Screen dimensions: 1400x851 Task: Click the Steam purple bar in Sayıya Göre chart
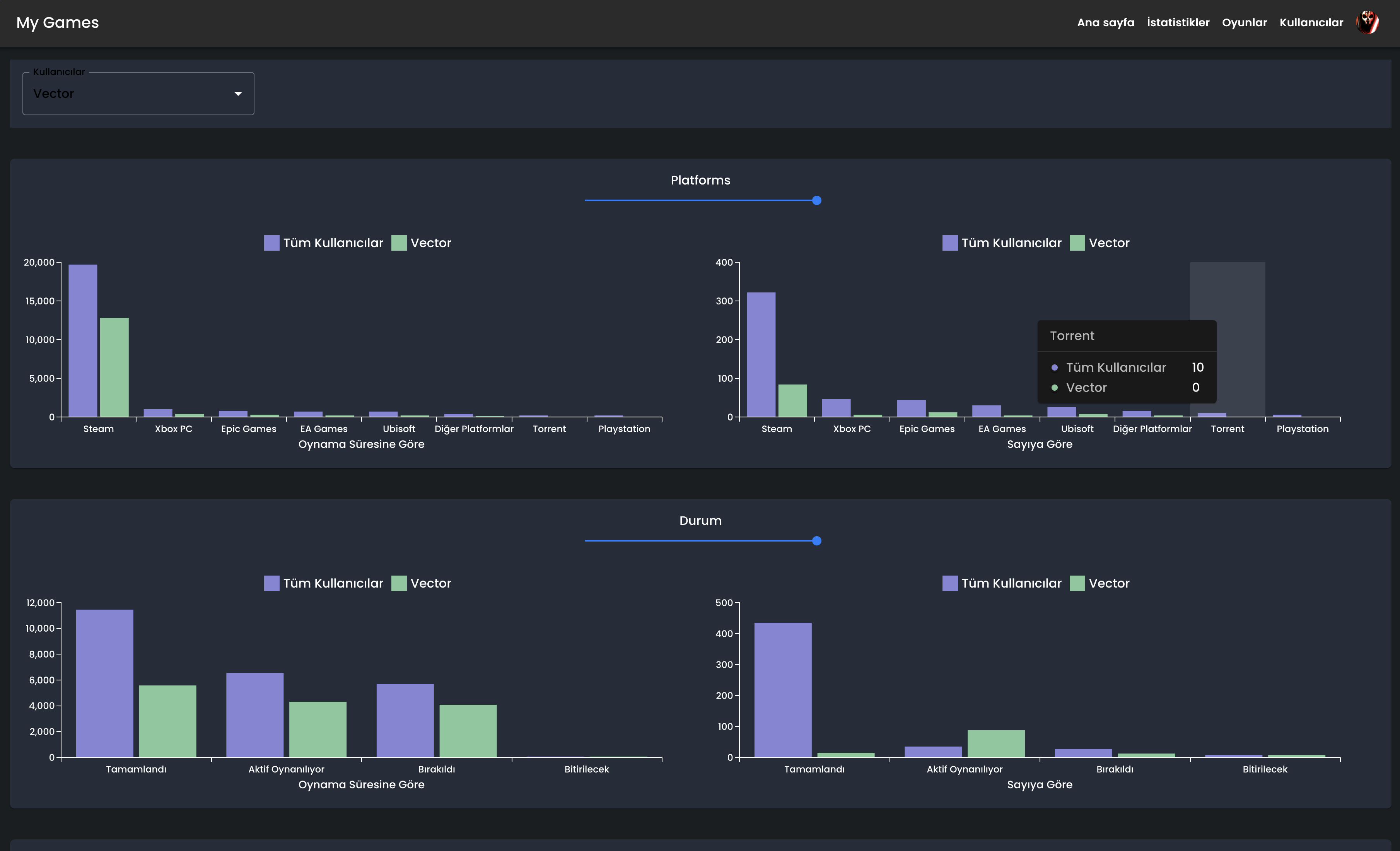click(761, 355)
